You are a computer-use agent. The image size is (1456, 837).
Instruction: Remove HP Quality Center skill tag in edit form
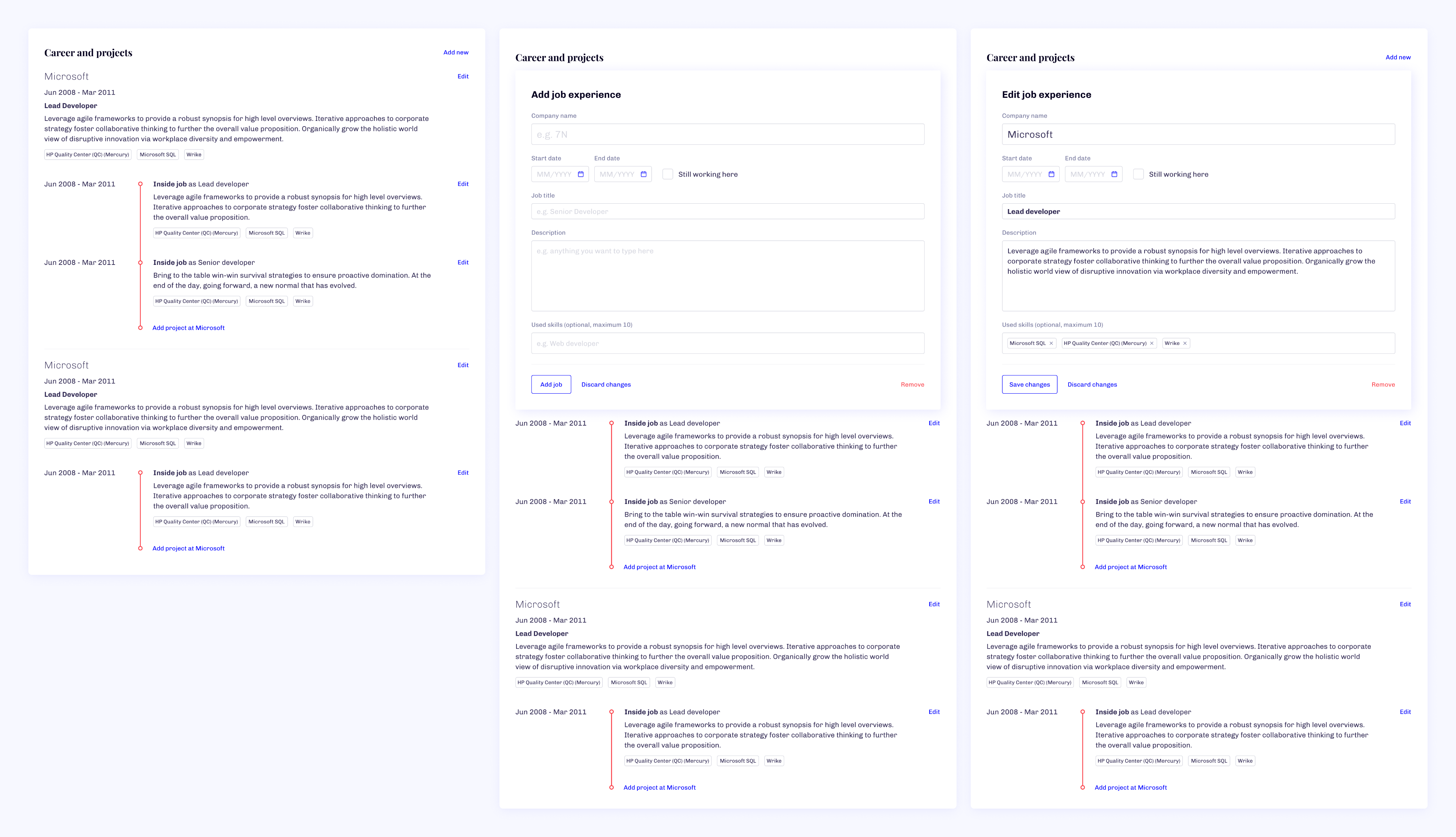(x=1151, y=343)
